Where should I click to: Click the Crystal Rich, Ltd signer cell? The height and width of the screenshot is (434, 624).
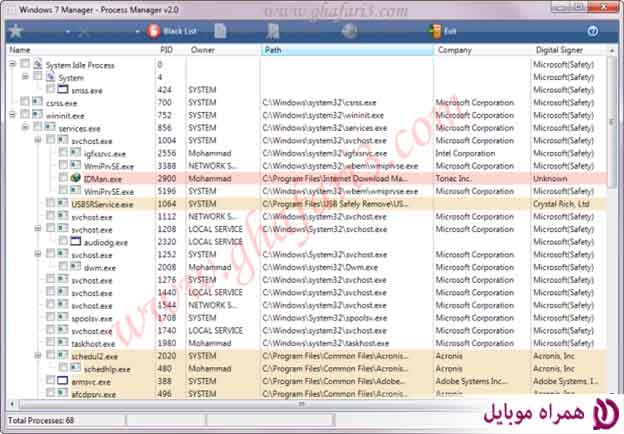561,204
